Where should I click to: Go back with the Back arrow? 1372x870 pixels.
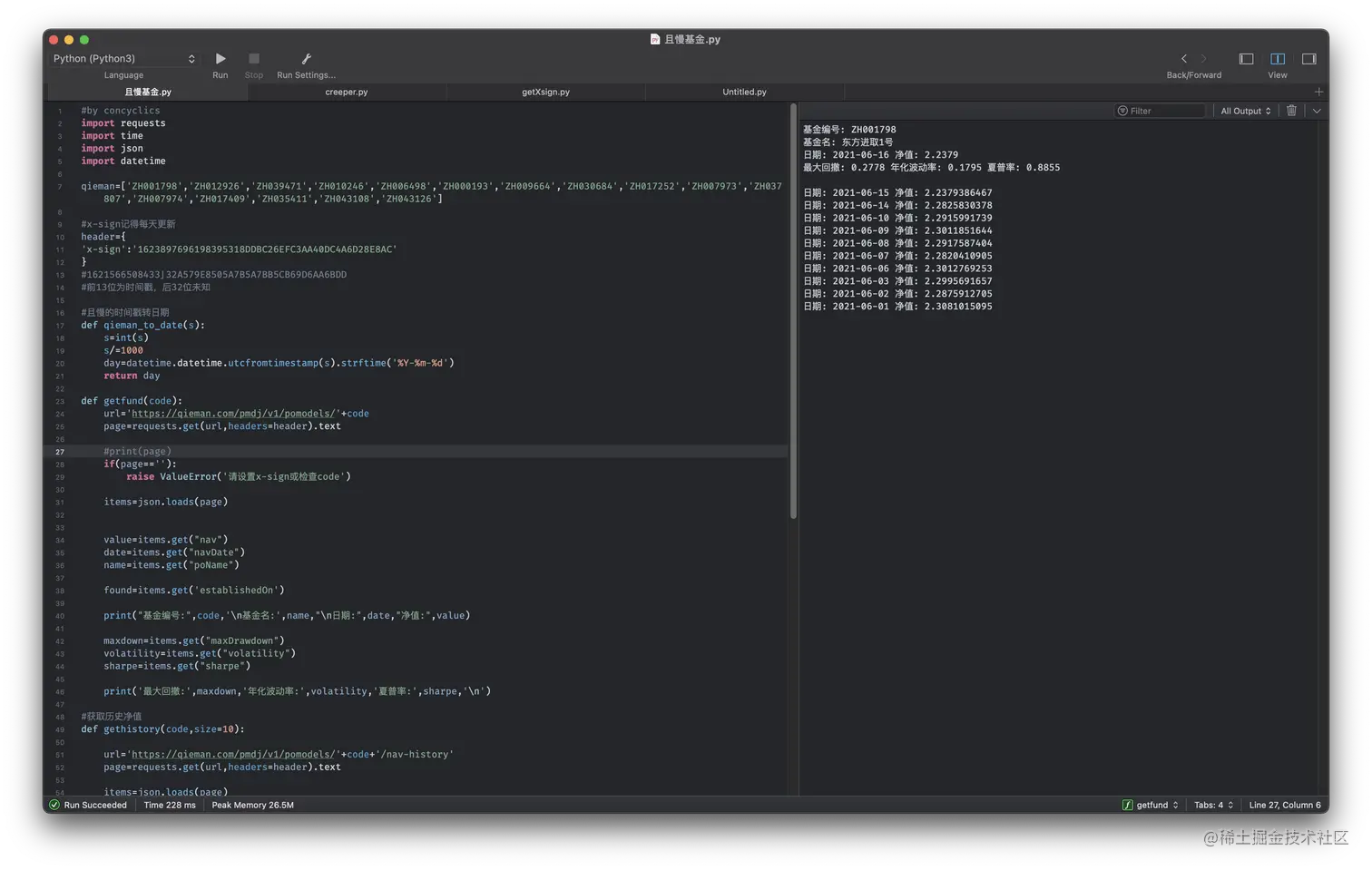coord(1183,59)
